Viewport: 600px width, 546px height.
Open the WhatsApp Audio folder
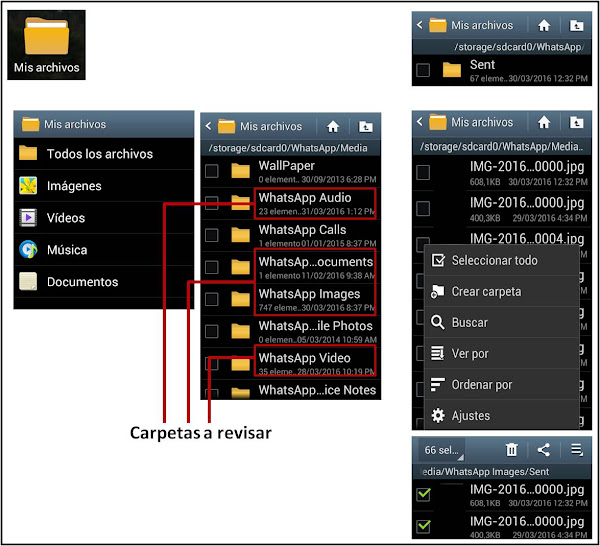click(x=290, y=203)
